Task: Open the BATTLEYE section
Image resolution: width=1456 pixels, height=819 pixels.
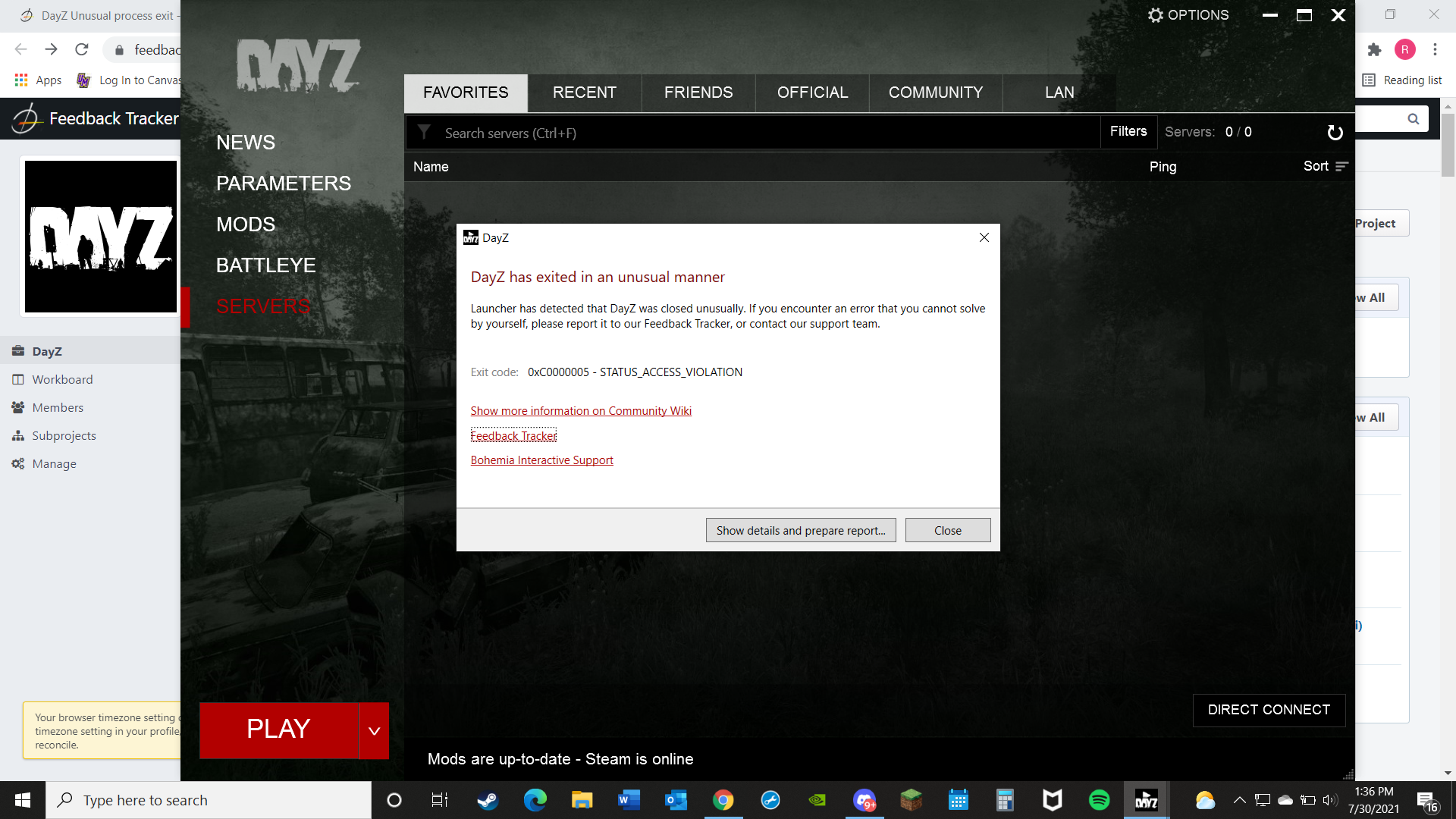Action: coord(266,265)
